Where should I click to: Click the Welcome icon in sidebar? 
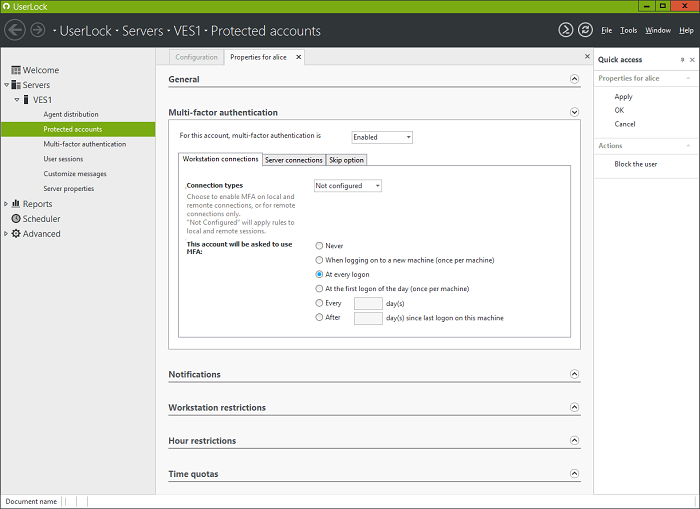[16, 70]
